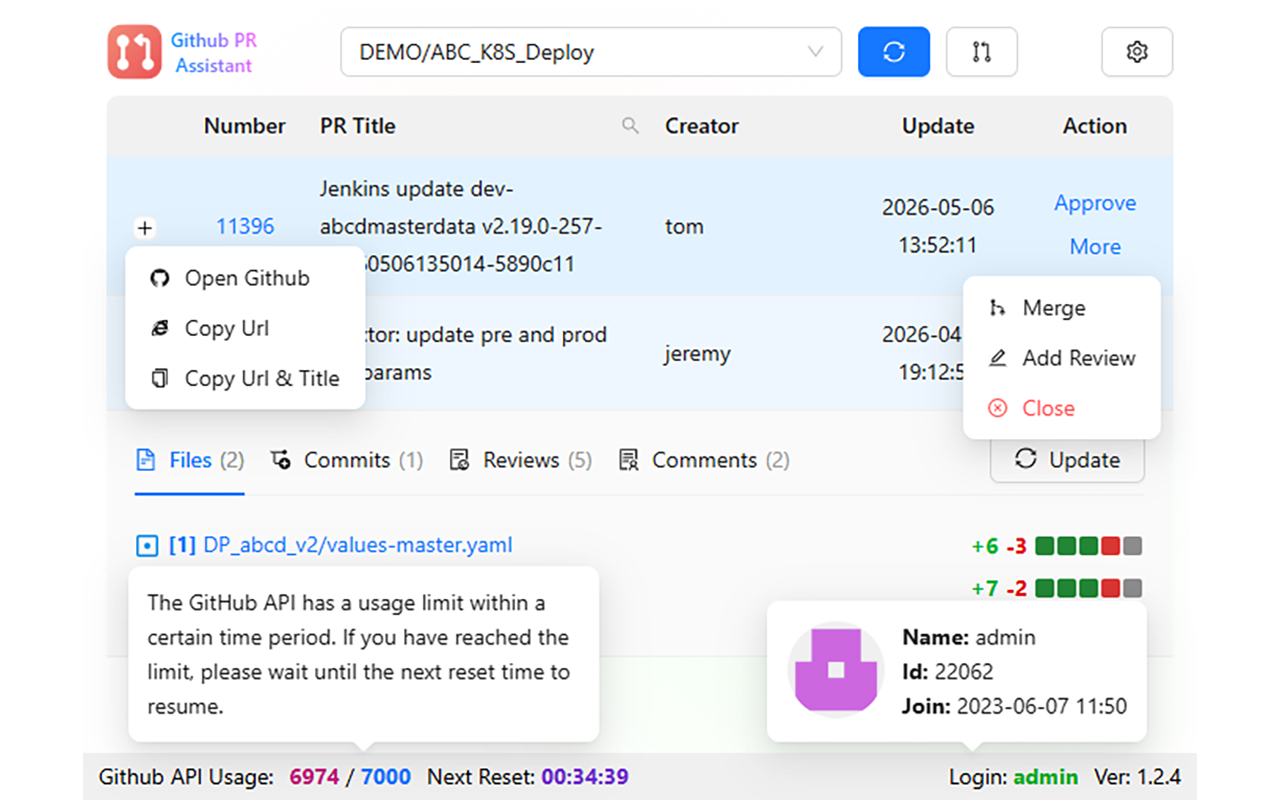Image resolution: width=1280 pixels, height=800 pixels.
Task: Switch to the Comments tab
Action: pyautogui.click(x=704, y=460)
